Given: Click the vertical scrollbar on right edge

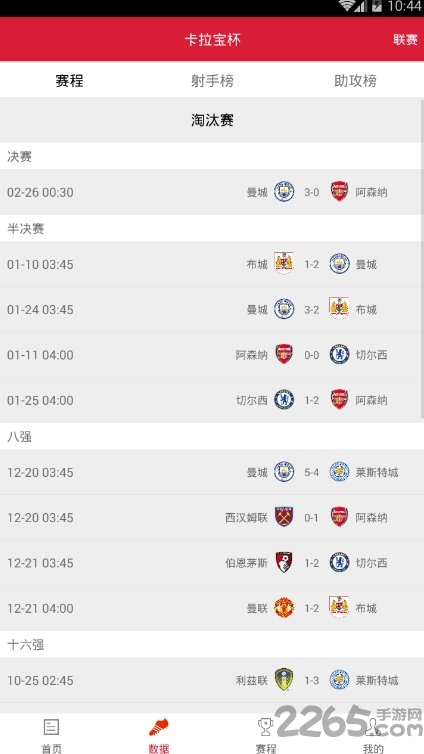Looking at the screenshot, I should click(422, 258).
